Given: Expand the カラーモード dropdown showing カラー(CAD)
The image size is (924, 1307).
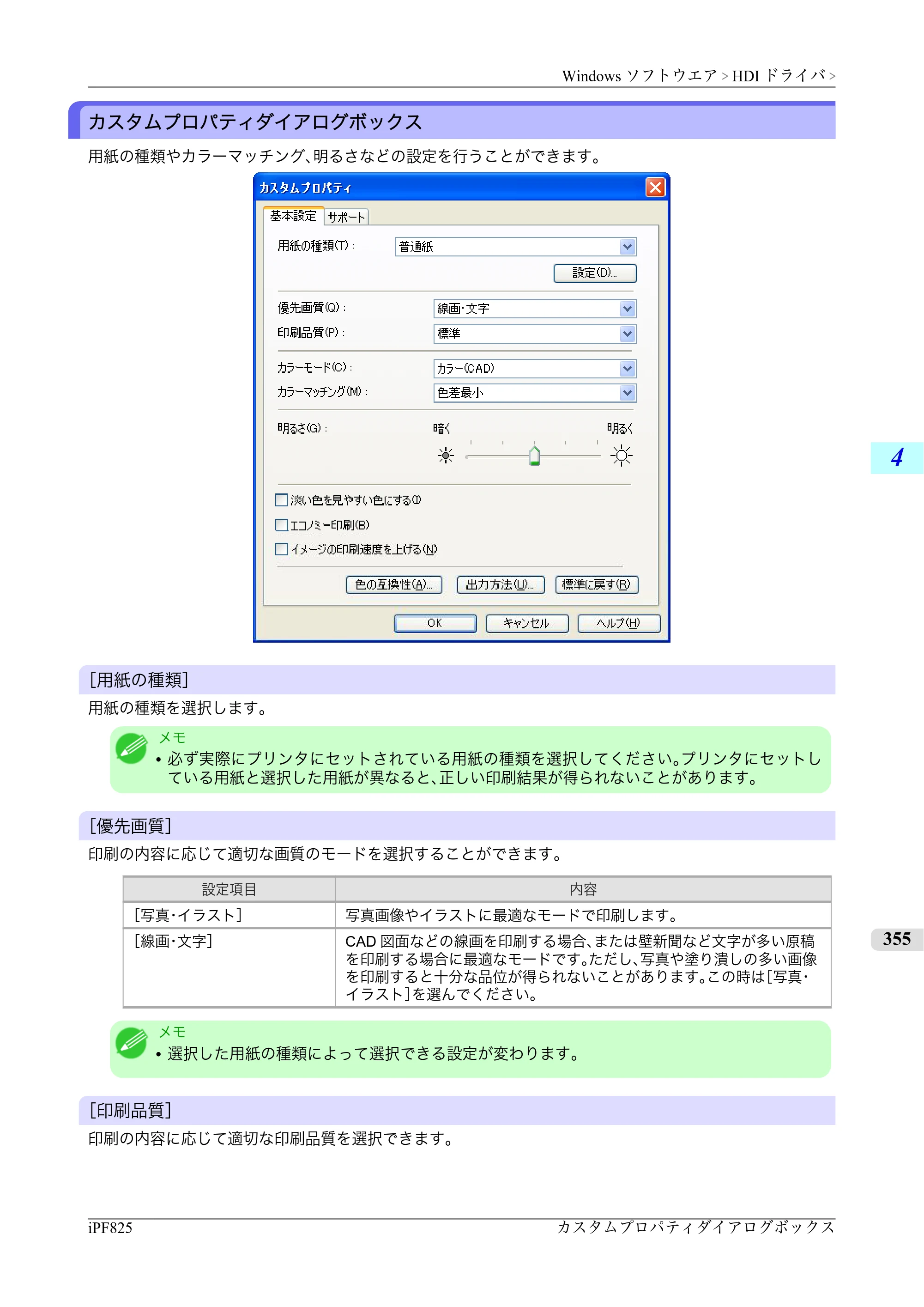Looking at the screenshot, I should (534, 368).
